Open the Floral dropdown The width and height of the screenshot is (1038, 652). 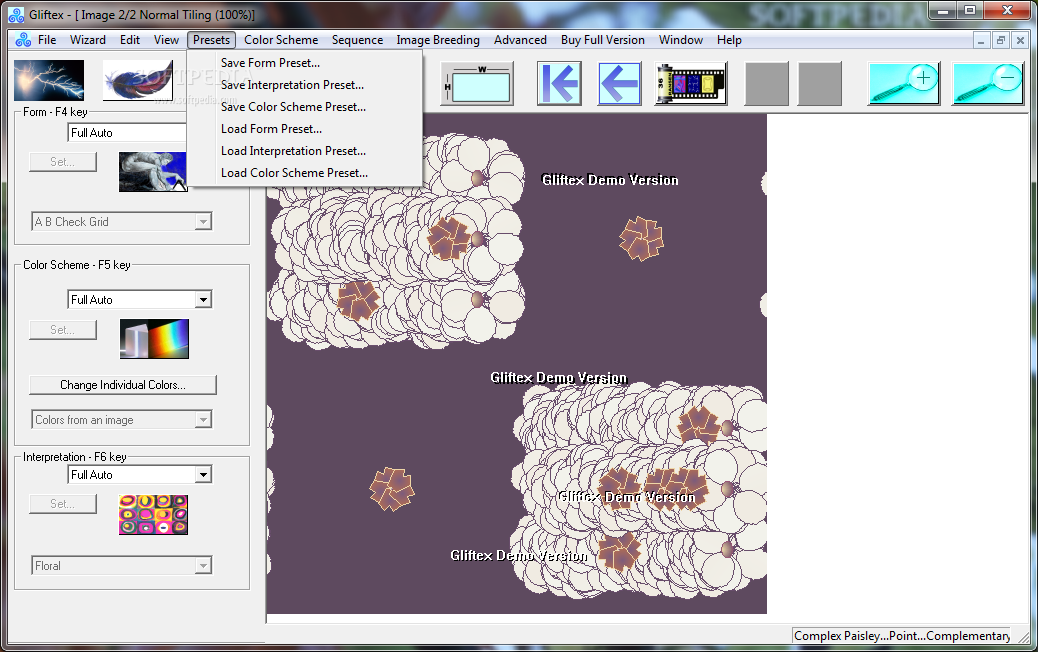(x=122, y=565)
